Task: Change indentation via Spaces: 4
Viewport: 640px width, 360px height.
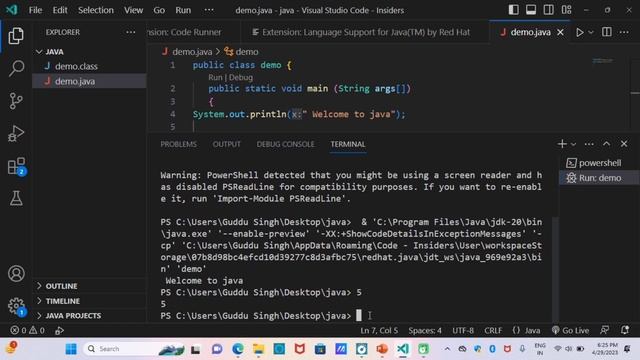Action: click(x=425, y=330)
